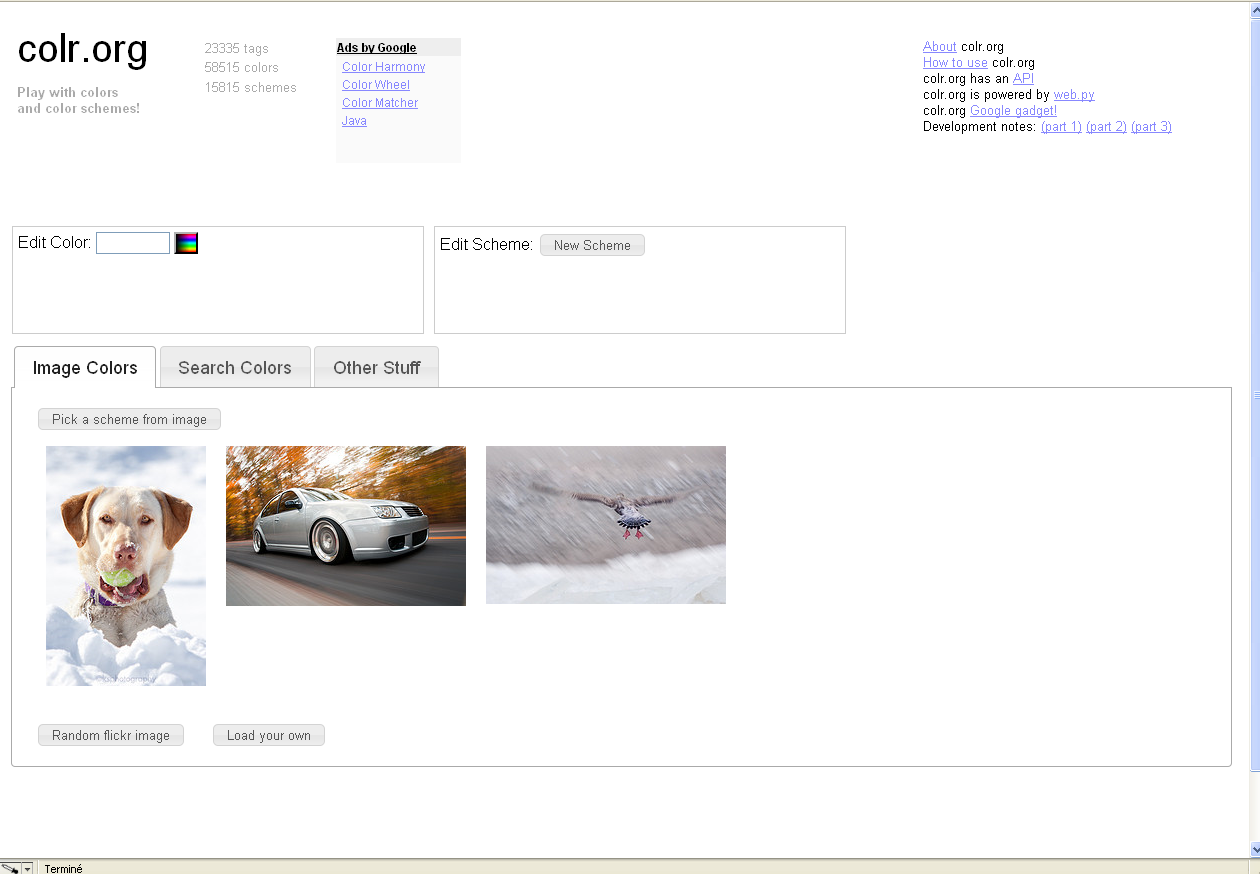This screenshot has height=874, width=1260.
Task: Follow the API link
Action: pyautogui.click(x=1023, y=78)
